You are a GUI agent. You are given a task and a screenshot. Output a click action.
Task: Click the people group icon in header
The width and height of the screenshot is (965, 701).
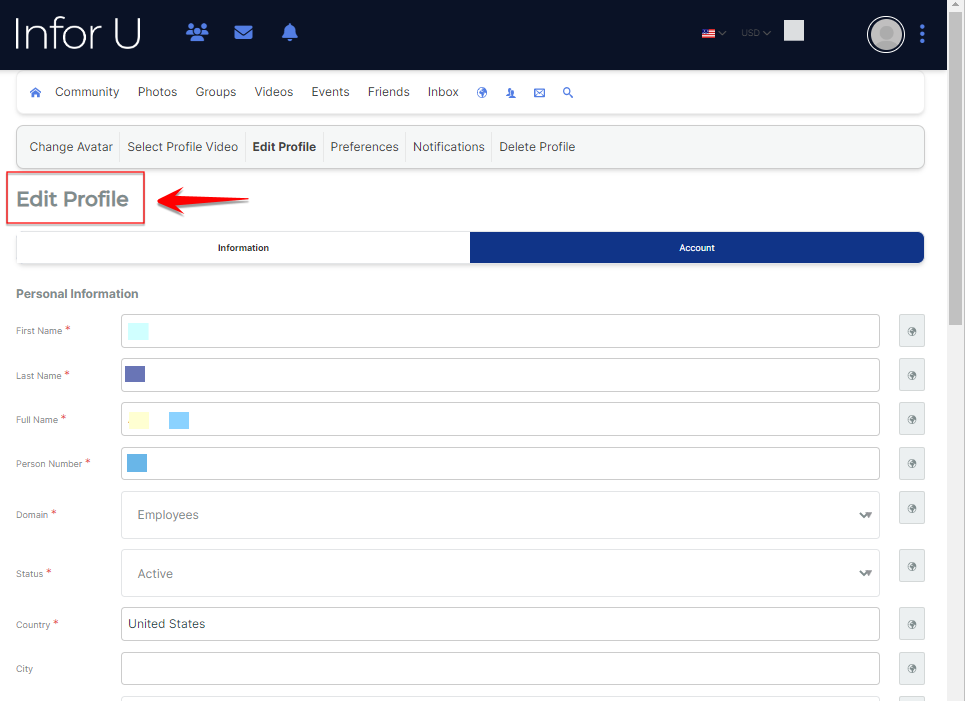point(197,33)
